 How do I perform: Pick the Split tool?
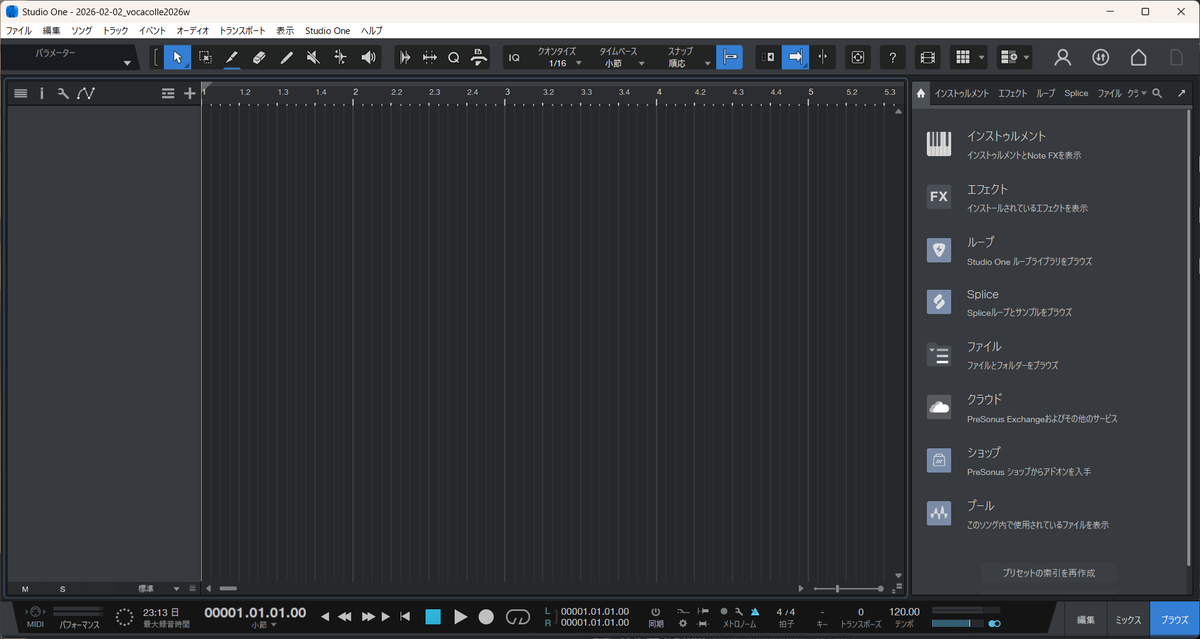click(232, 57)
